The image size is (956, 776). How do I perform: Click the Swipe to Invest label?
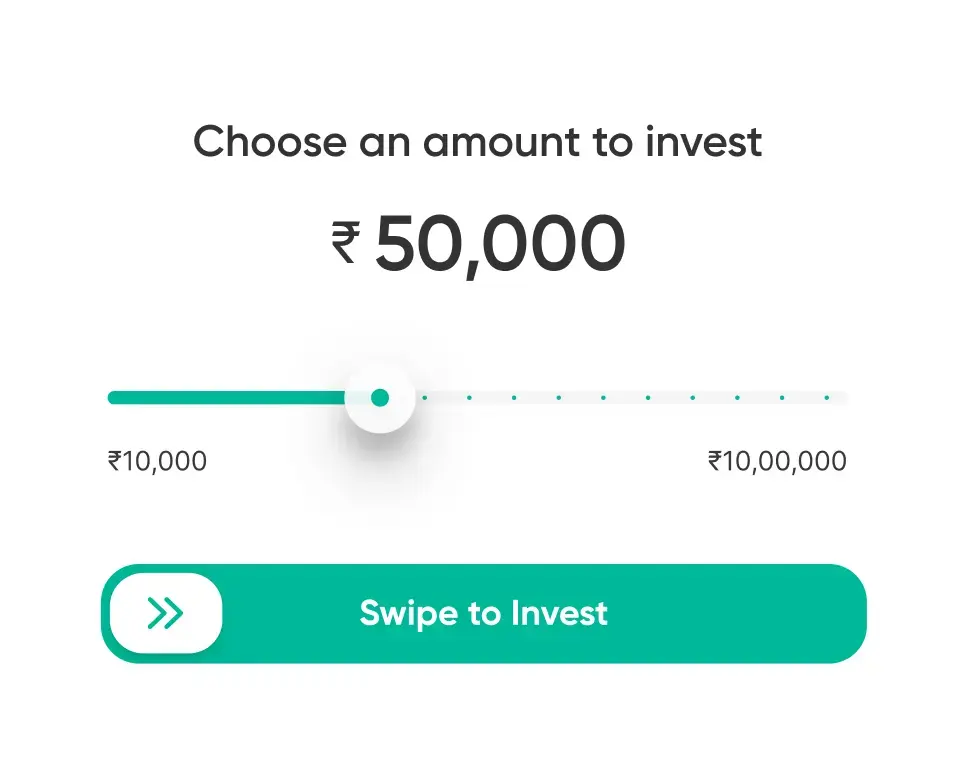[x=483, y=613]
